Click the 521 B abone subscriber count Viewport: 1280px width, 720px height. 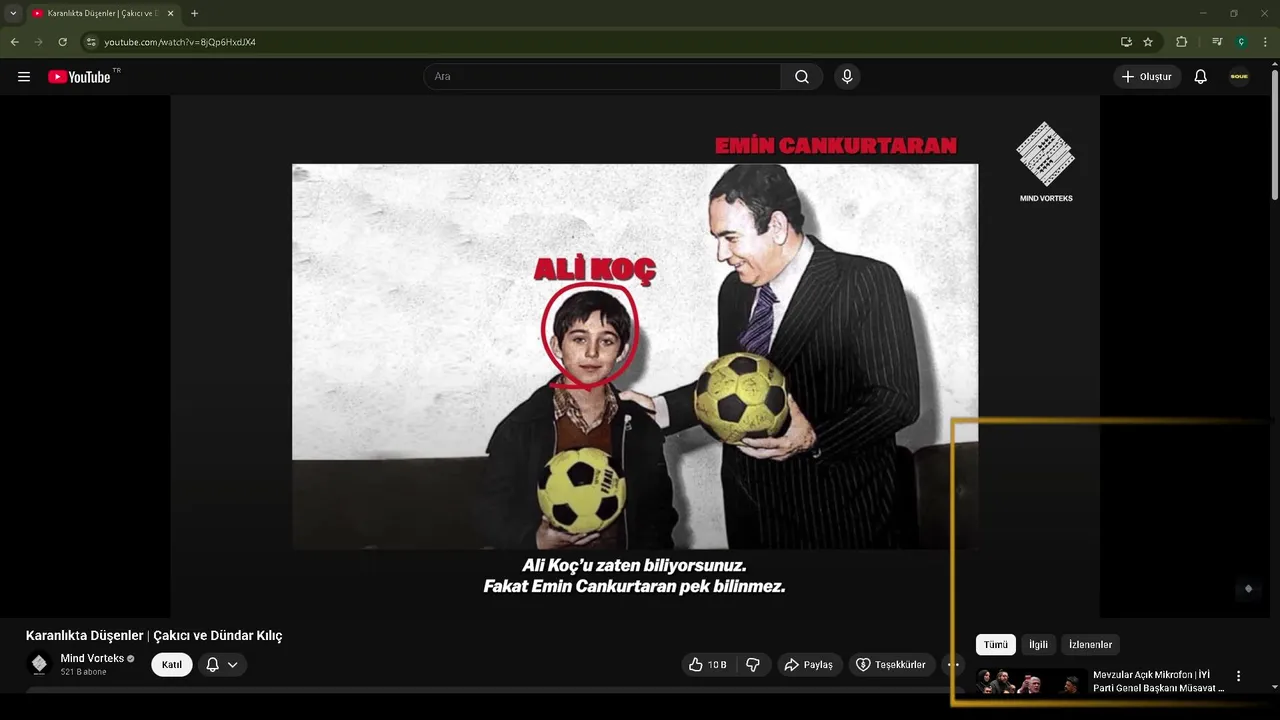(x=83, y=672)
